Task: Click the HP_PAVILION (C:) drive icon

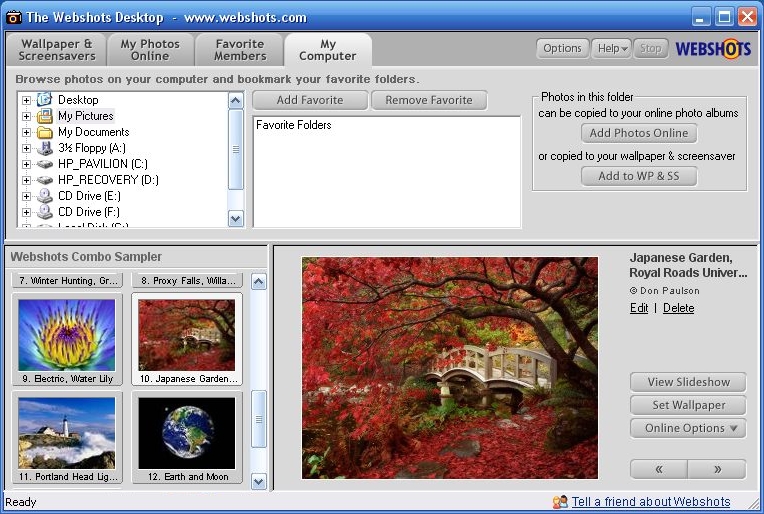Action: coord(44,164)
